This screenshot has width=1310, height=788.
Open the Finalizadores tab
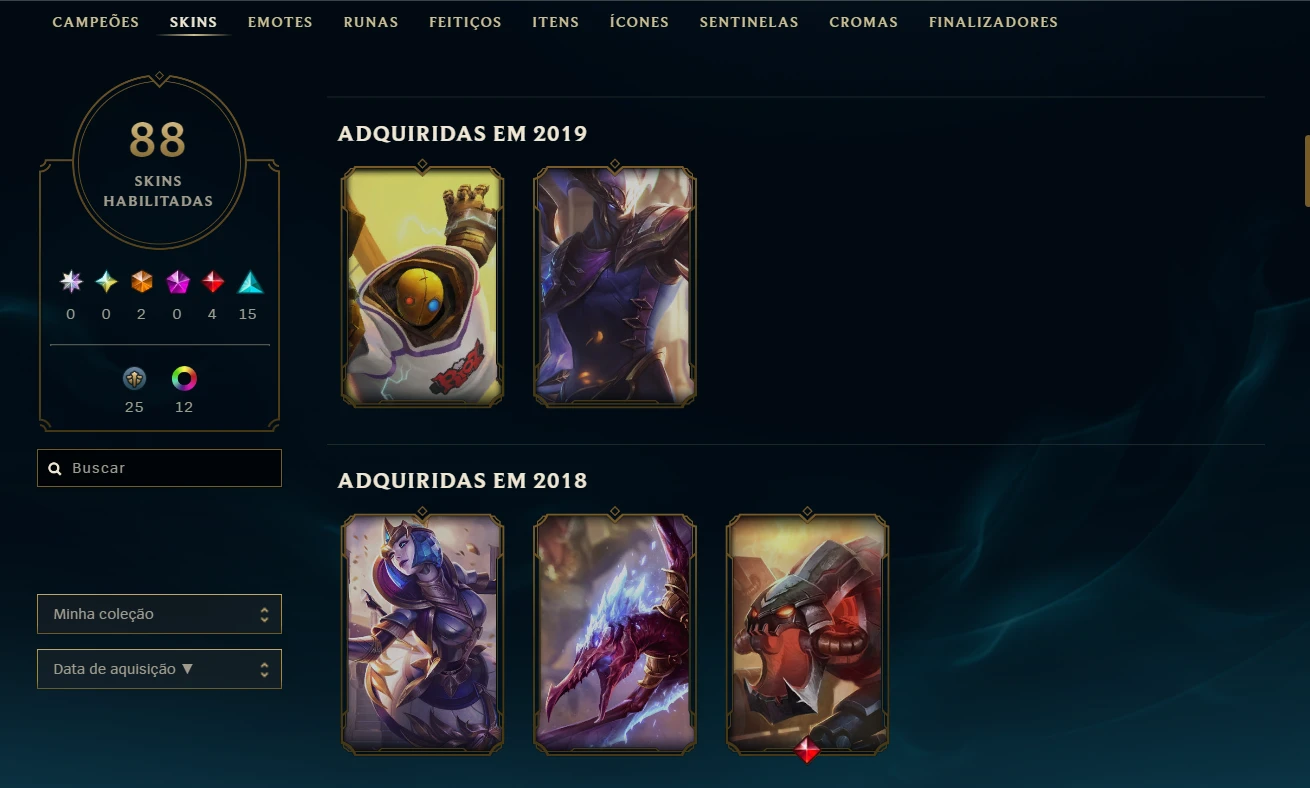(993, 22)
